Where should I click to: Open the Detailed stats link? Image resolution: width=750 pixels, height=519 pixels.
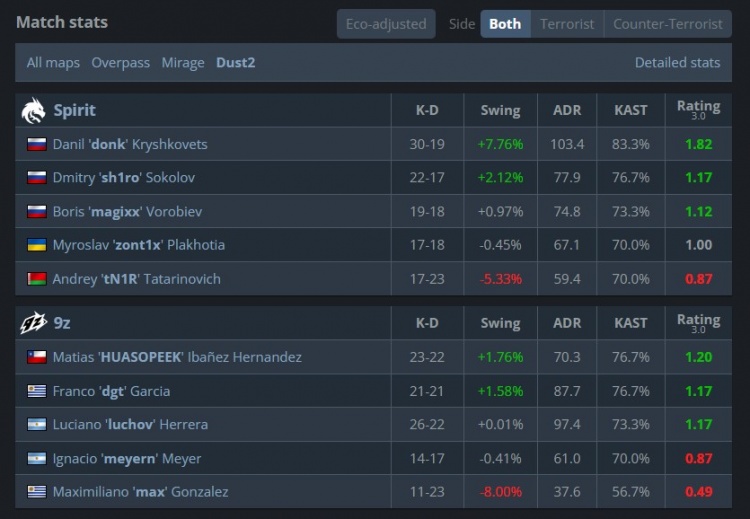click(677, 63)
